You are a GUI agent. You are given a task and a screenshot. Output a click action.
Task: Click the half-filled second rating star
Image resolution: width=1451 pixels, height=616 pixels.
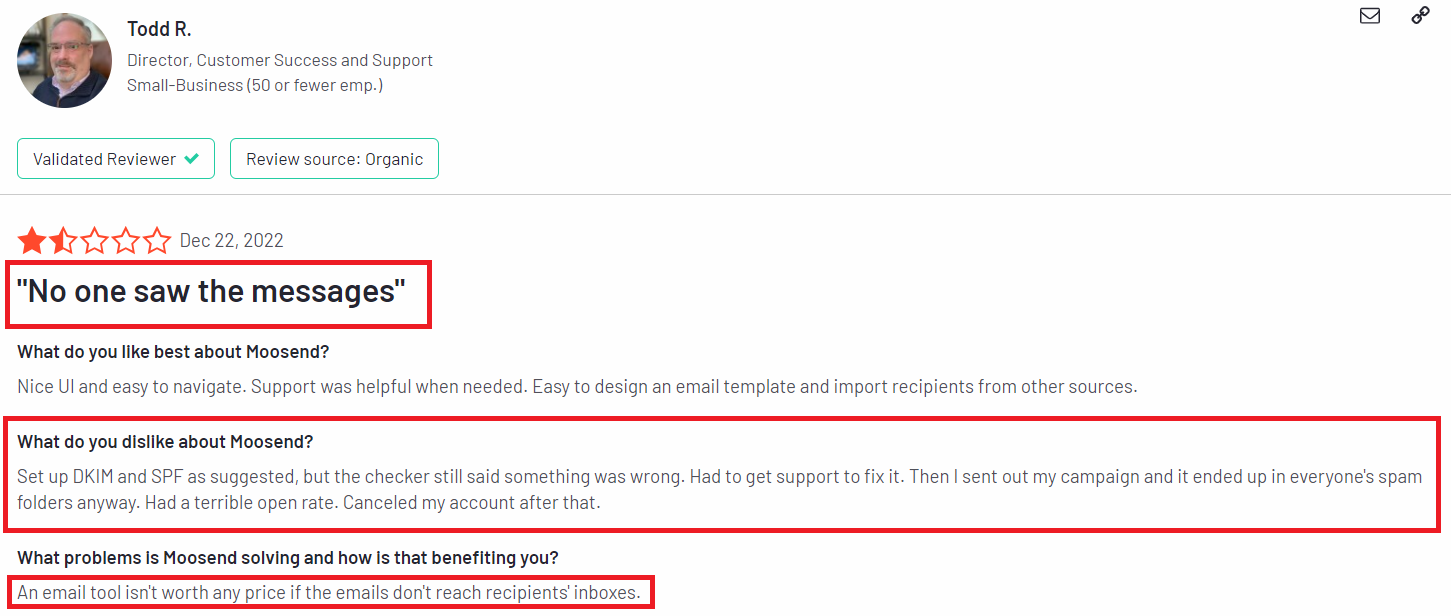click(x=63, y=241)
